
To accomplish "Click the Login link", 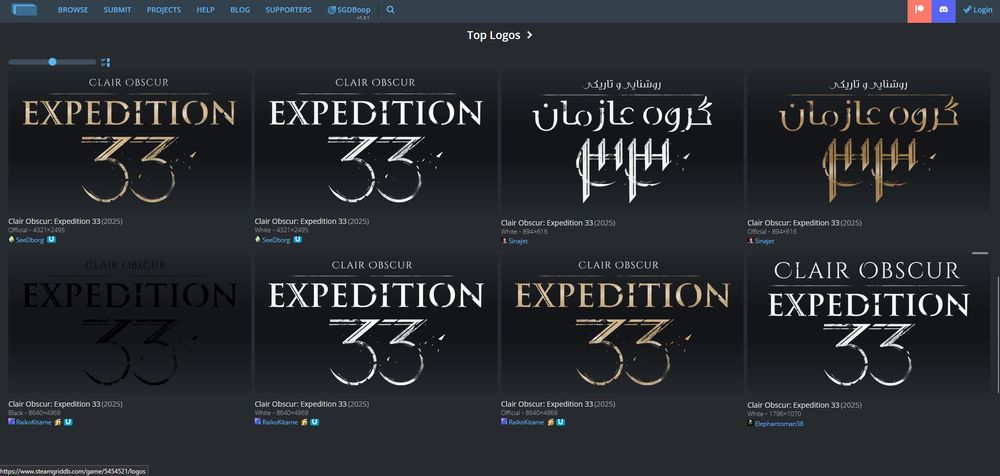I will tap(978, 10).
